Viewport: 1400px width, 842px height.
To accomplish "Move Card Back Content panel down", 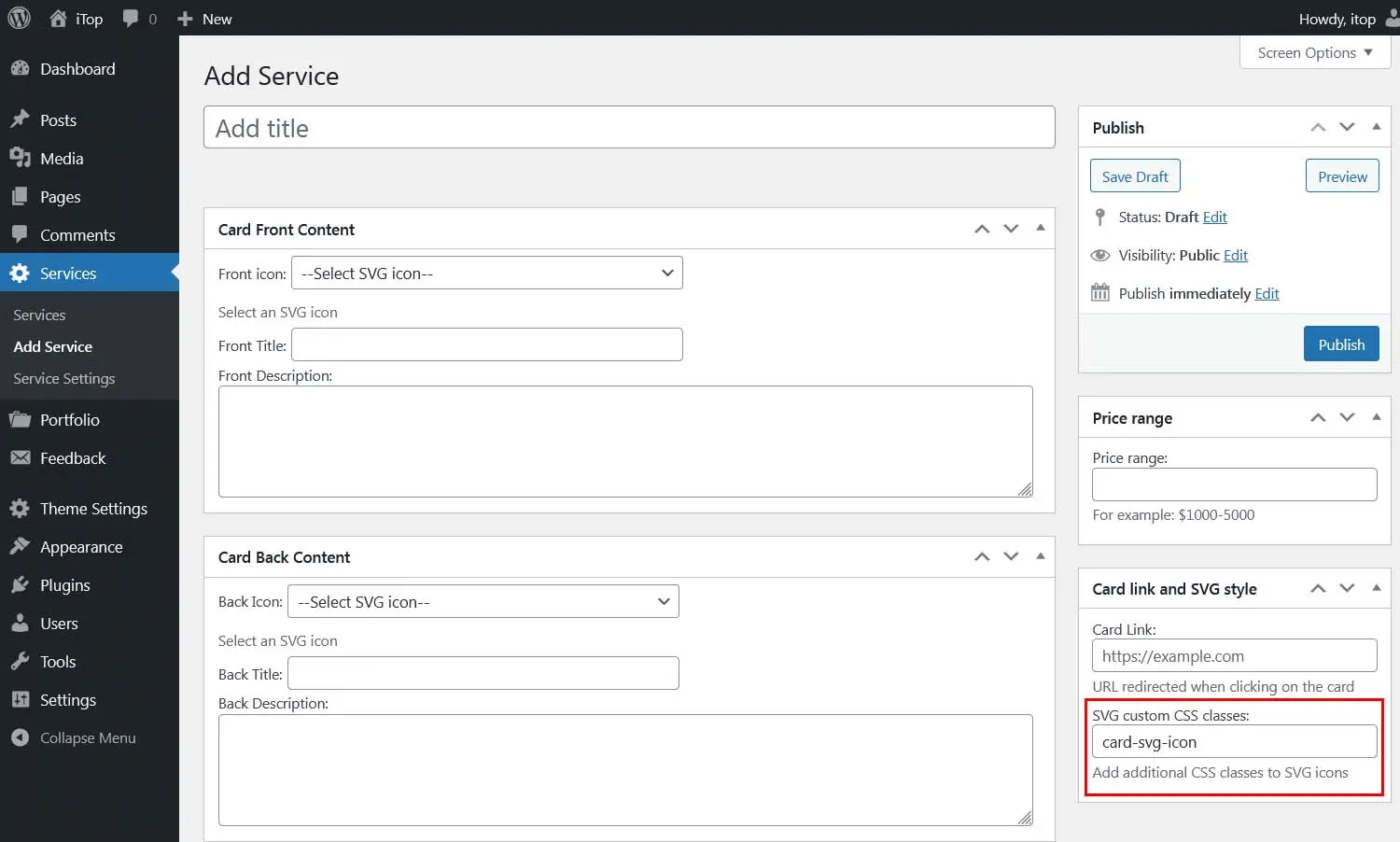I will [x=1011, y=556].
